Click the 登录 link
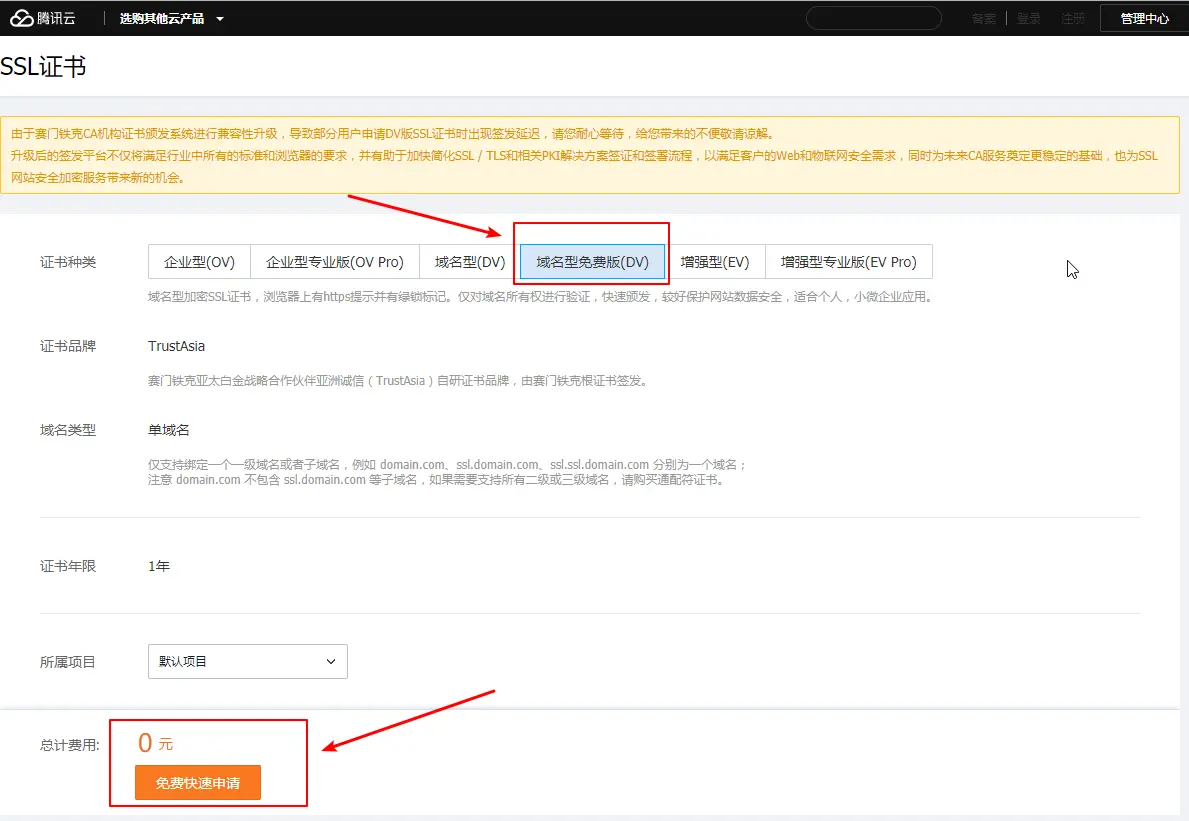This screenshot has height=821, width=1189. (1028, 18)
